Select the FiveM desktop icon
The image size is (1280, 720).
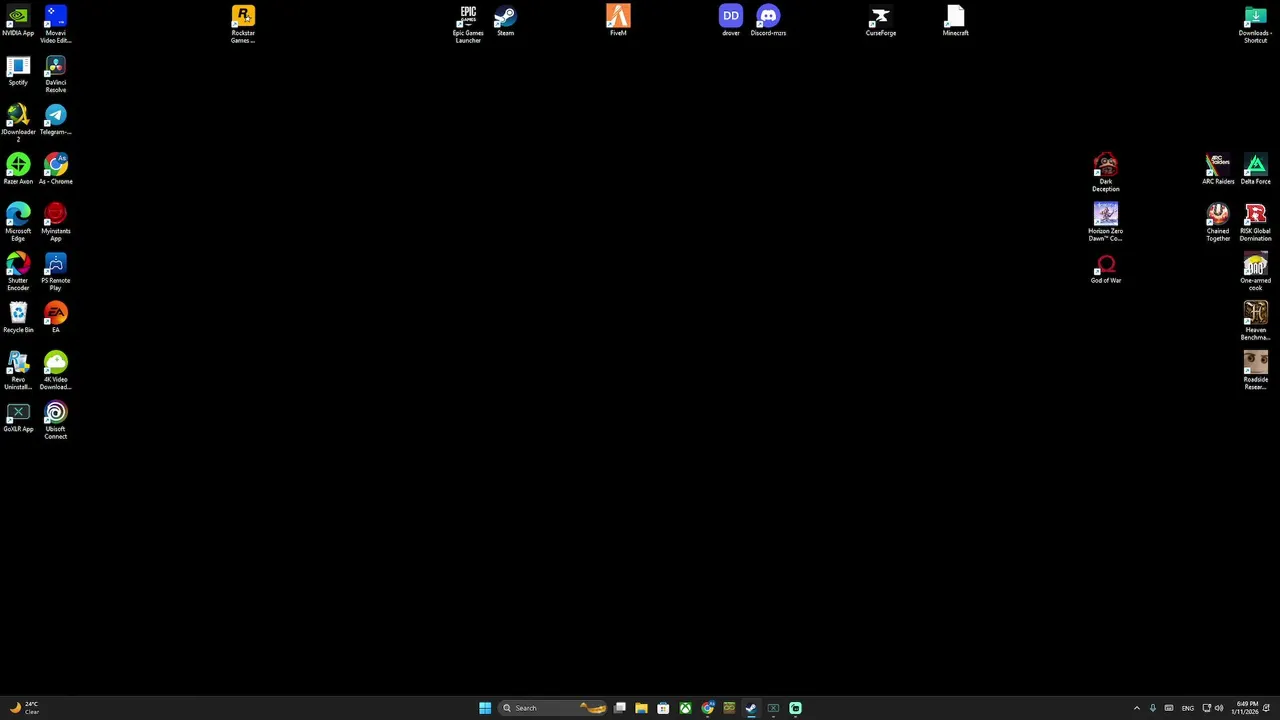[618, 21]
